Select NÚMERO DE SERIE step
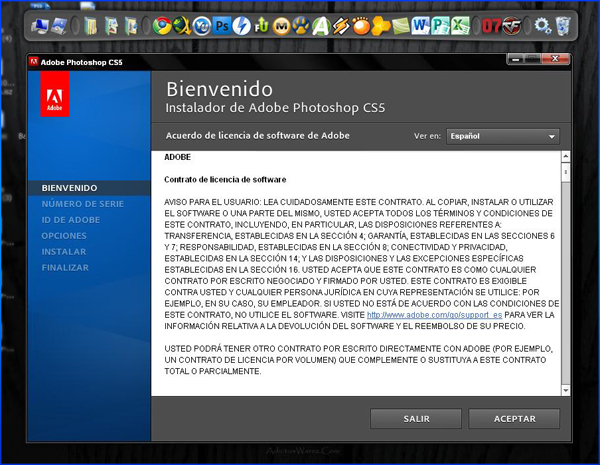Viewport: 600px width, 465px height. tap(83, 204)
